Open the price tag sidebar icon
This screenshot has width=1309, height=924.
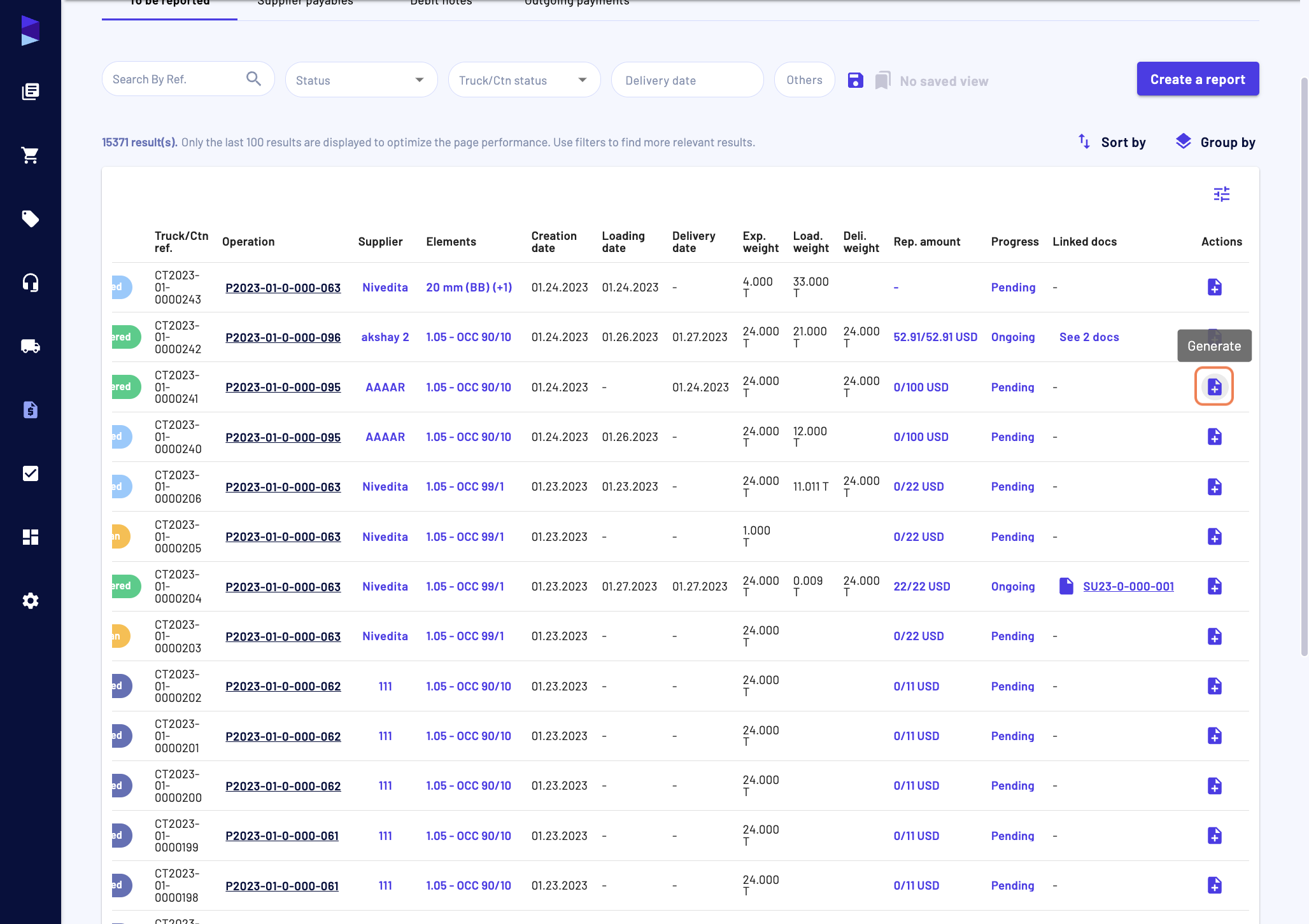click(x=31, y=219)
